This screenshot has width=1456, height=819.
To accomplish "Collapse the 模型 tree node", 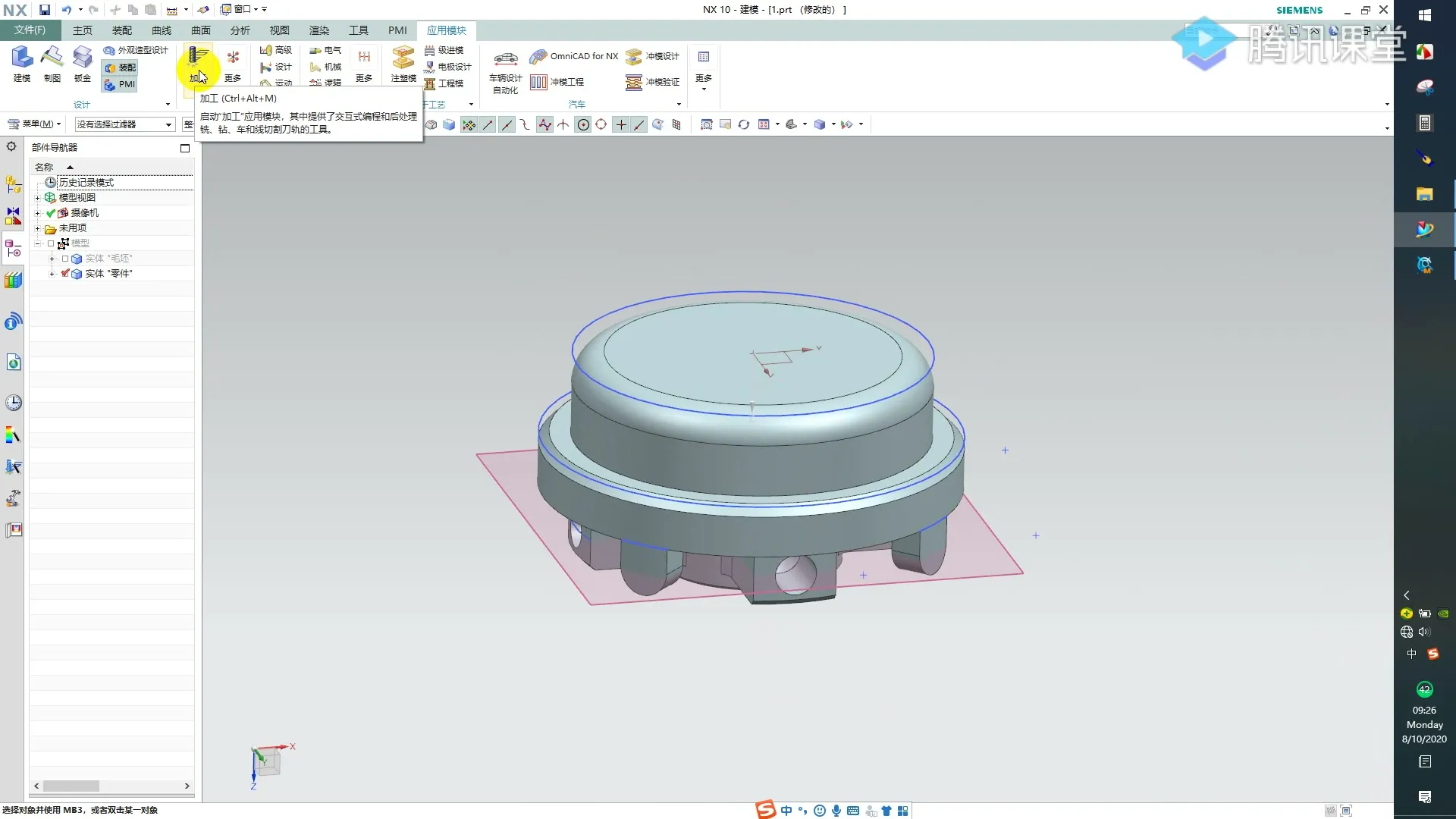I will coord(37,243).
